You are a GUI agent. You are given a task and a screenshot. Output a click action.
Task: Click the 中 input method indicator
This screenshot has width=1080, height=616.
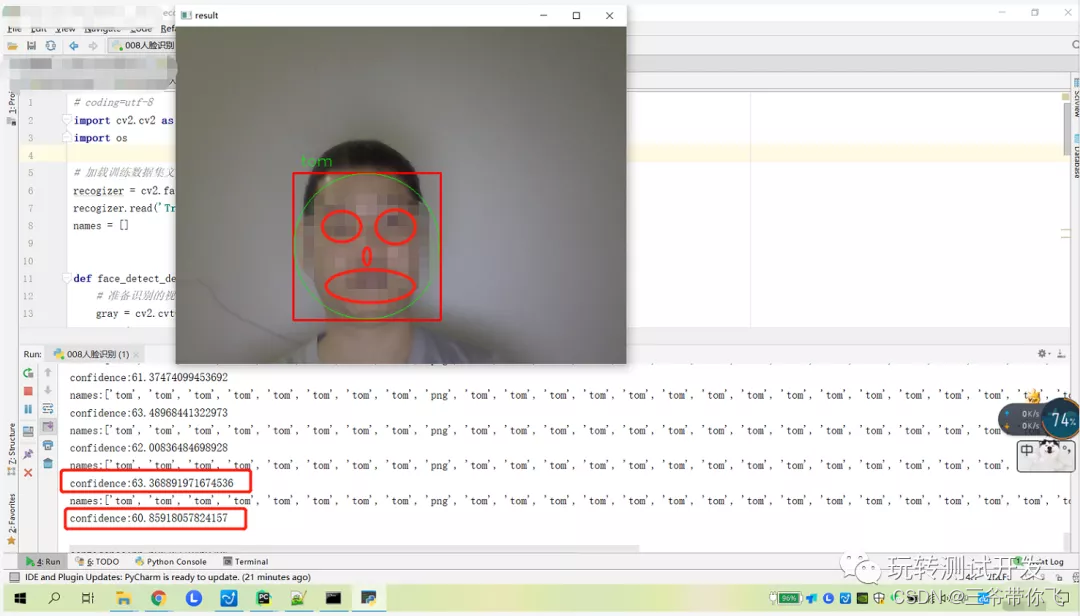(x=1027, y=451)
